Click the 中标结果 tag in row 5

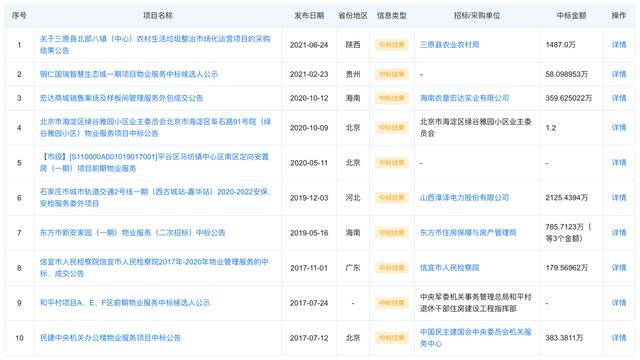(391, 162)
